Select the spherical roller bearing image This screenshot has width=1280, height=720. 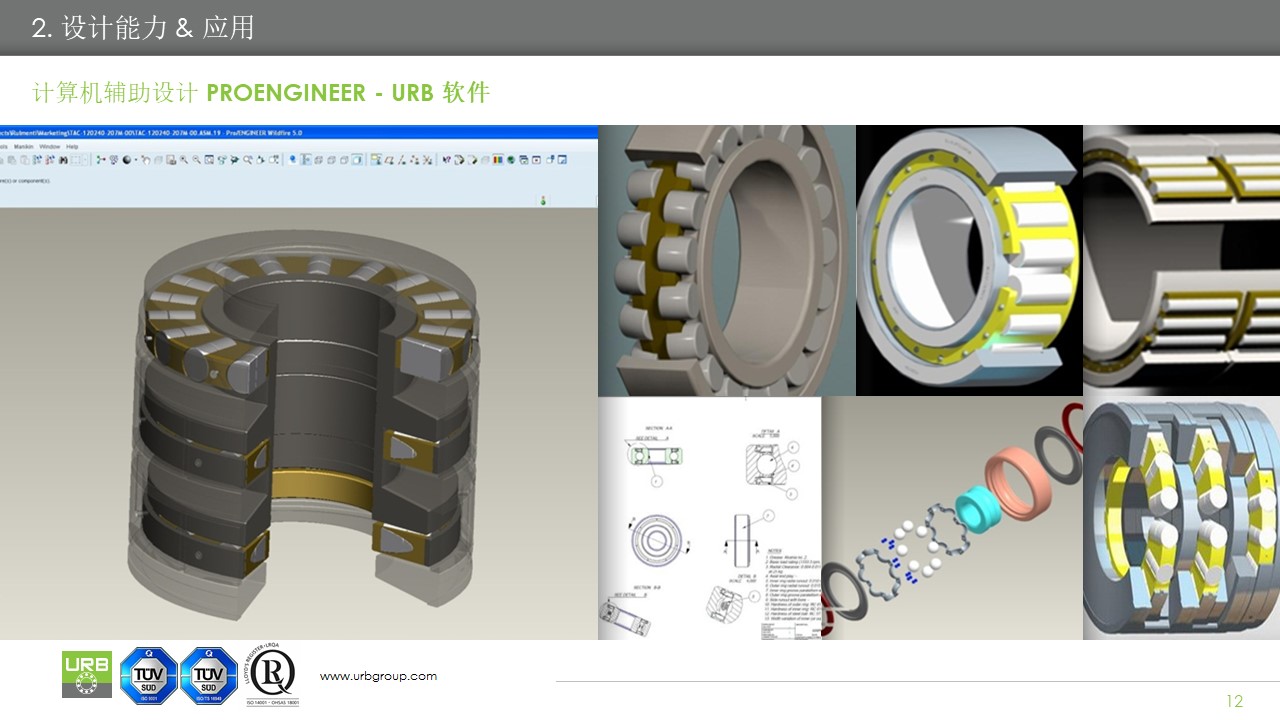[727, 260]
